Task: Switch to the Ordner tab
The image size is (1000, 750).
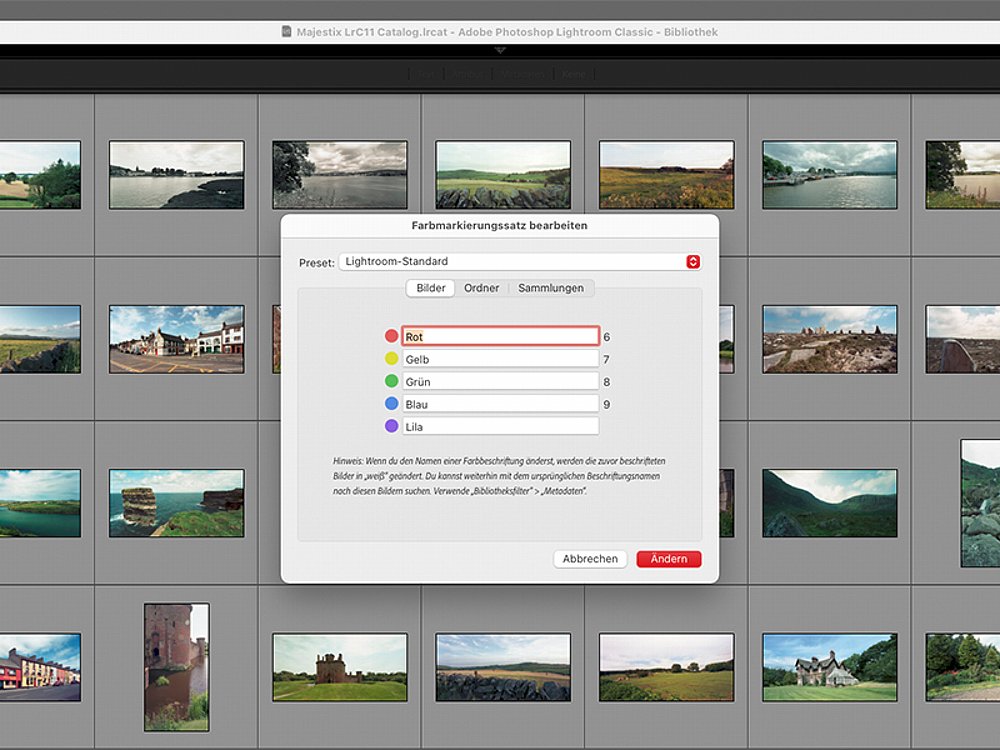Action: click(481, 288)
